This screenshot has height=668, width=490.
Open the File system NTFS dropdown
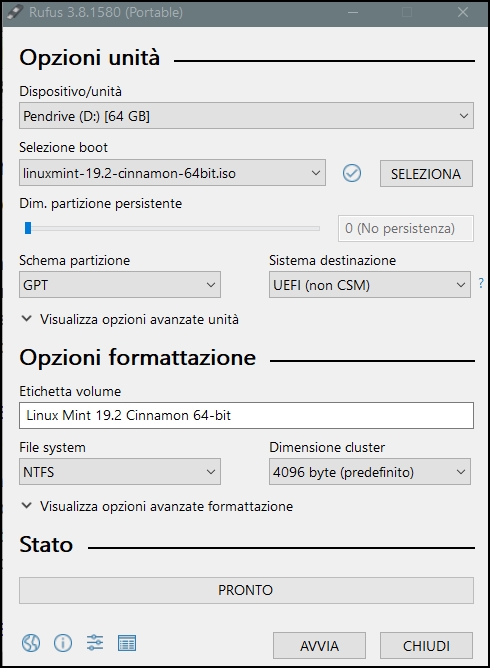click(120, 472)
